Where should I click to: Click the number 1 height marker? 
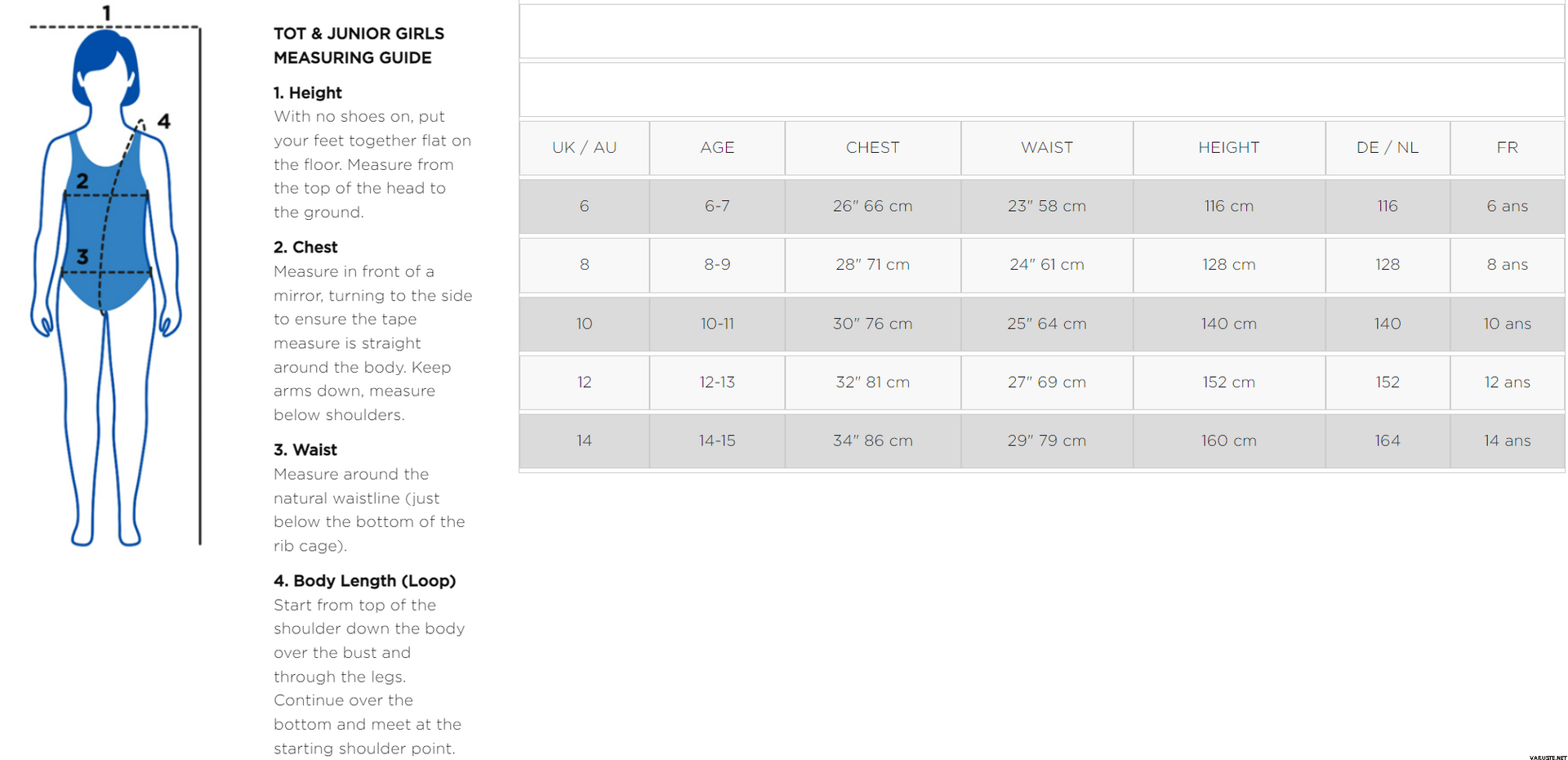(x=106, y=12)
